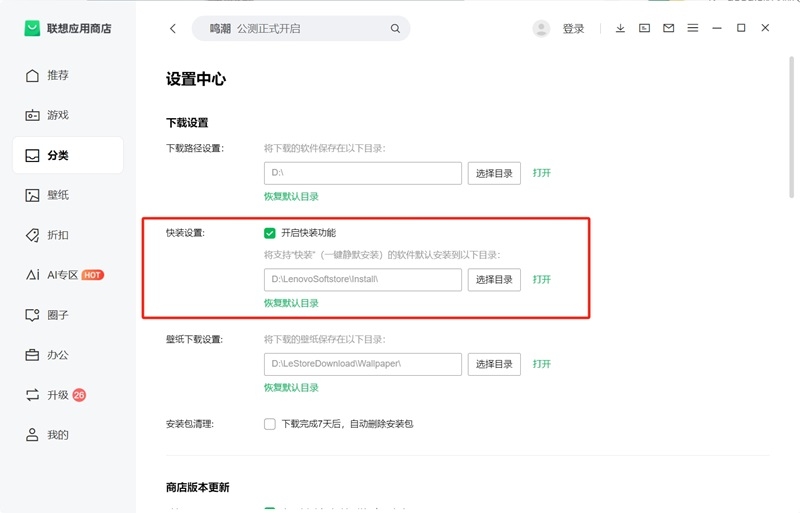Click the D:\LenovoSoftstore\Install\ path field

[x=363, y=280]
